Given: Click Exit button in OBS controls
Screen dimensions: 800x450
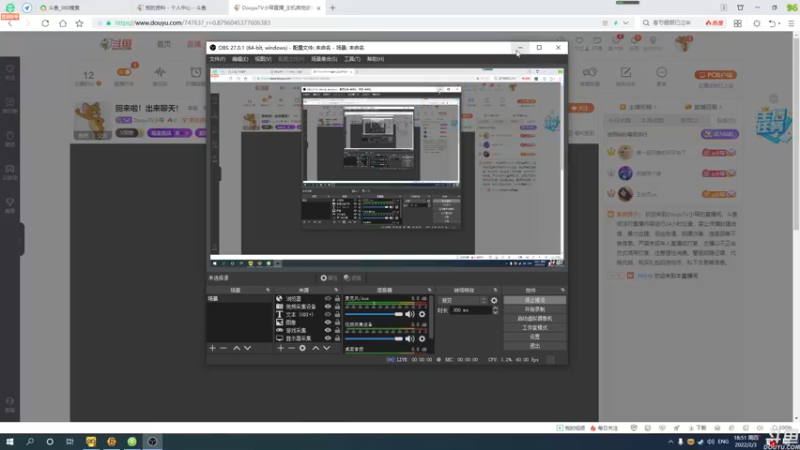Looking at the screenshot, I should point(535,346).
